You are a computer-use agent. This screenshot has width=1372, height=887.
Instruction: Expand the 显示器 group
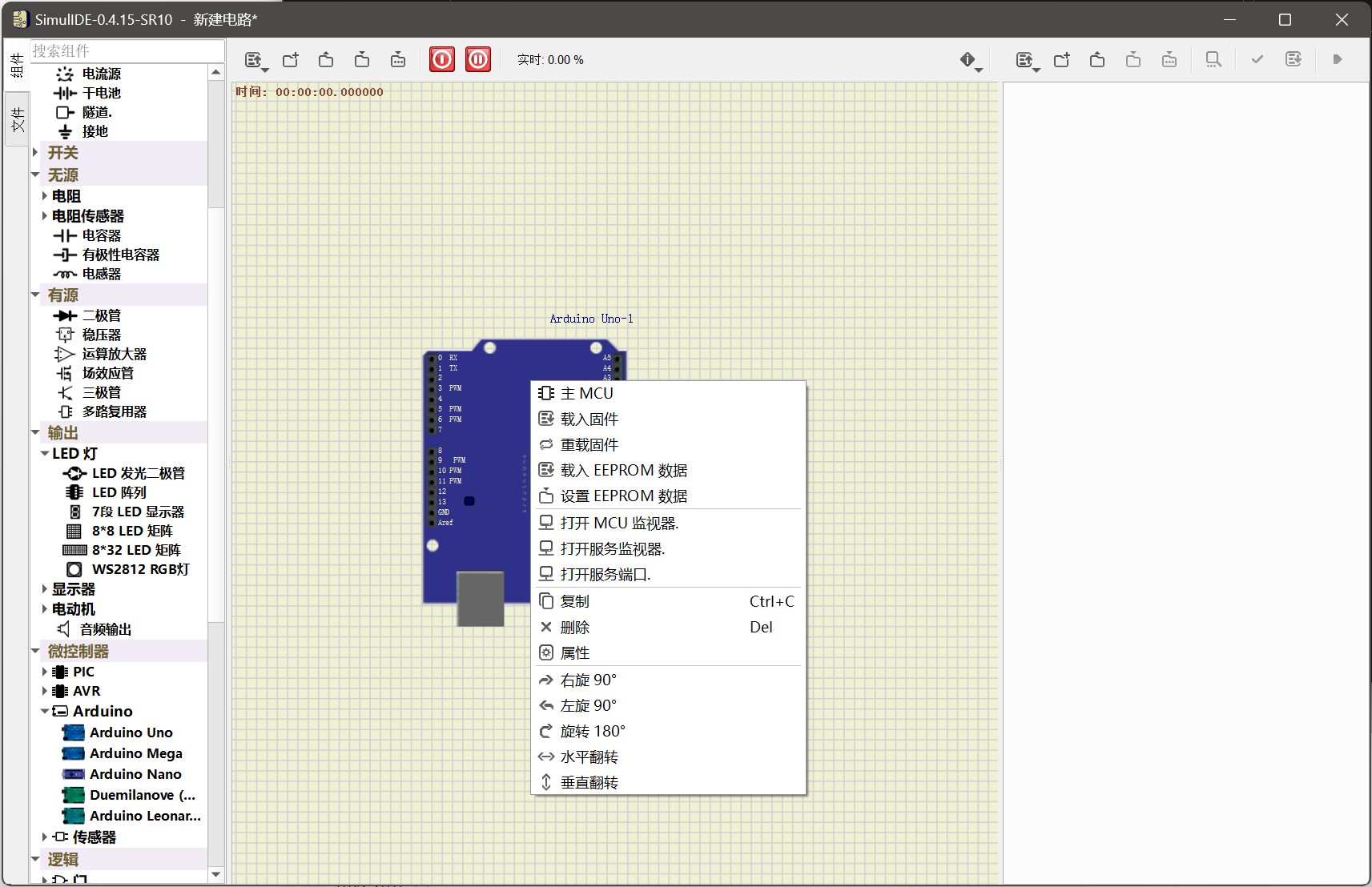(x=45, y=588)
